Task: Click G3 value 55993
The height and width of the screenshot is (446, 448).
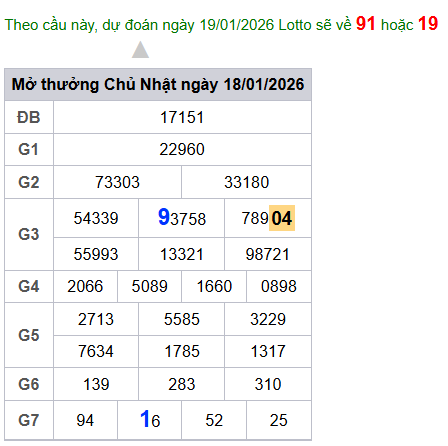Action: [x=96, y=254]
